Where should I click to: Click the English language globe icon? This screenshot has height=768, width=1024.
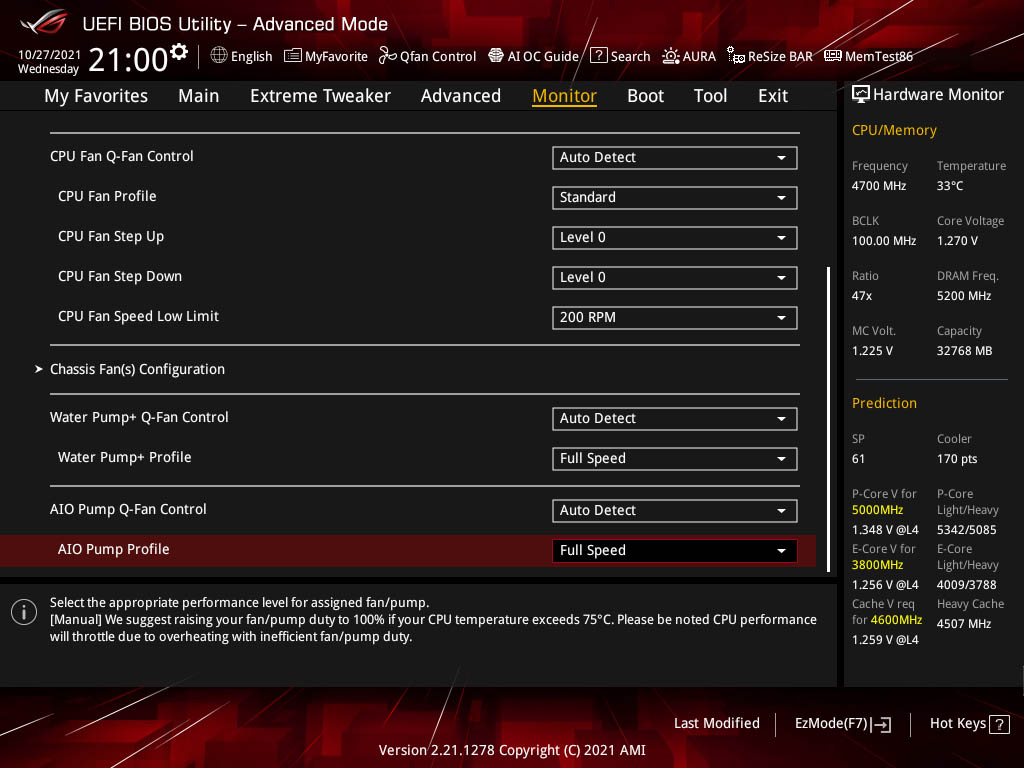(x=219, y=56)
